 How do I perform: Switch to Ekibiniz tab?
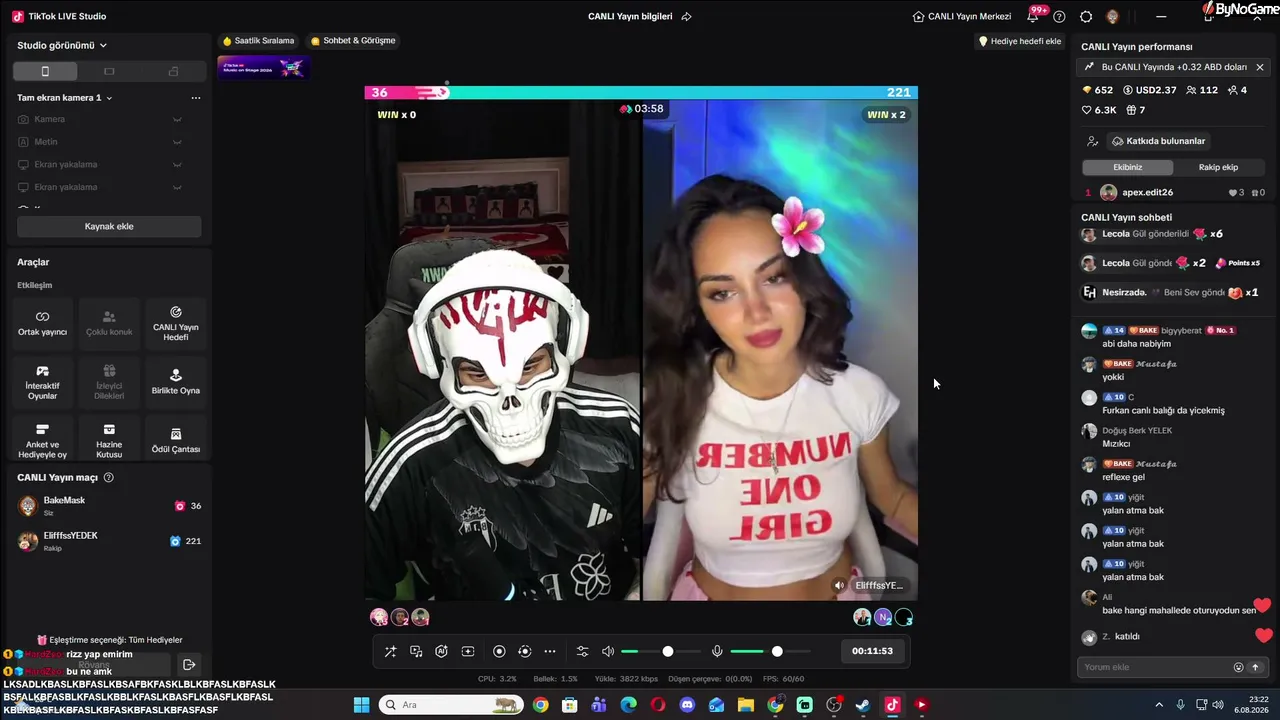tap(1127, 167)
